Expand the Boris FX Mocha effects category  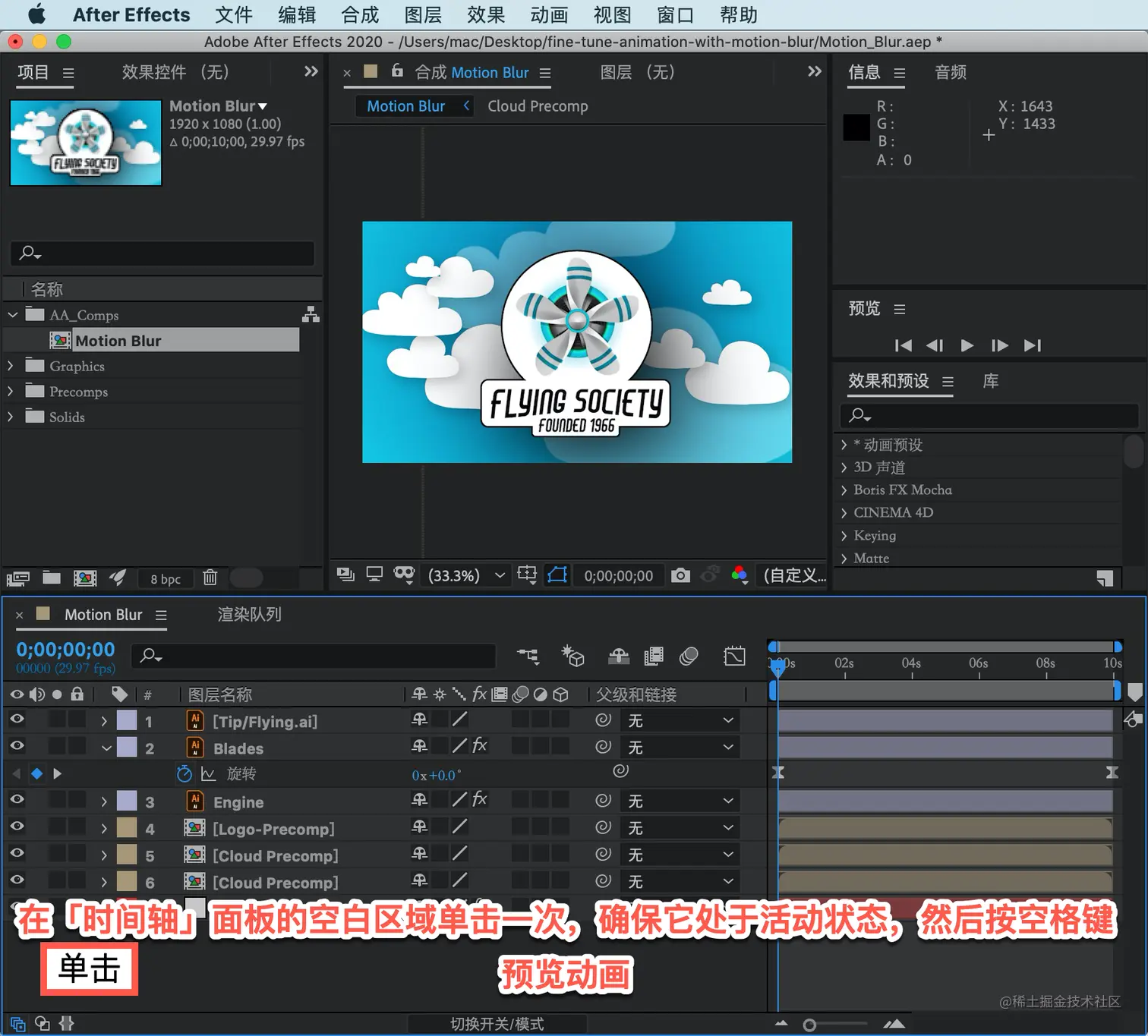(844, 490)
